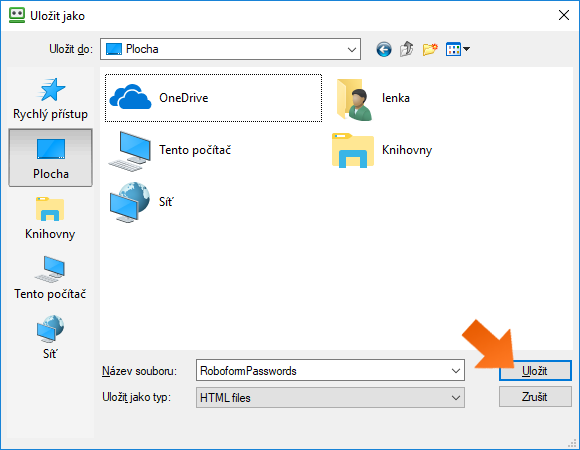Open the view menu icon
Screen dimensions: 580x450
[458, 49]
